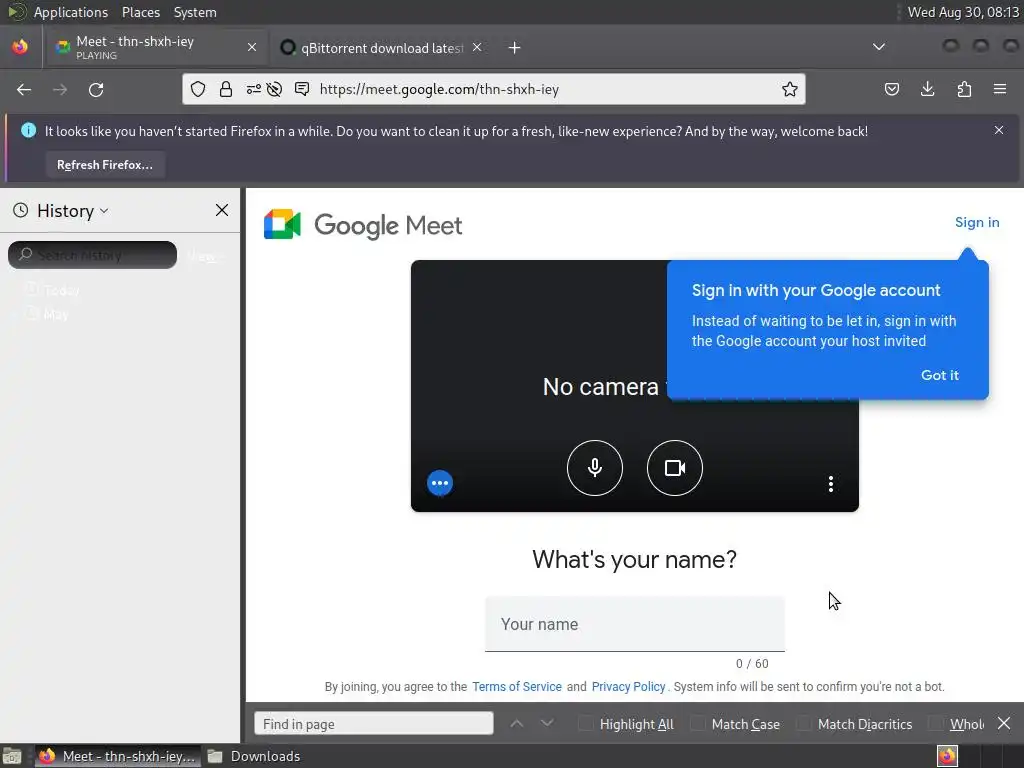The height and width of the screenshot is (768, 1024).
Task: Toggle the microphone in Meet preview
Action: 594,468
